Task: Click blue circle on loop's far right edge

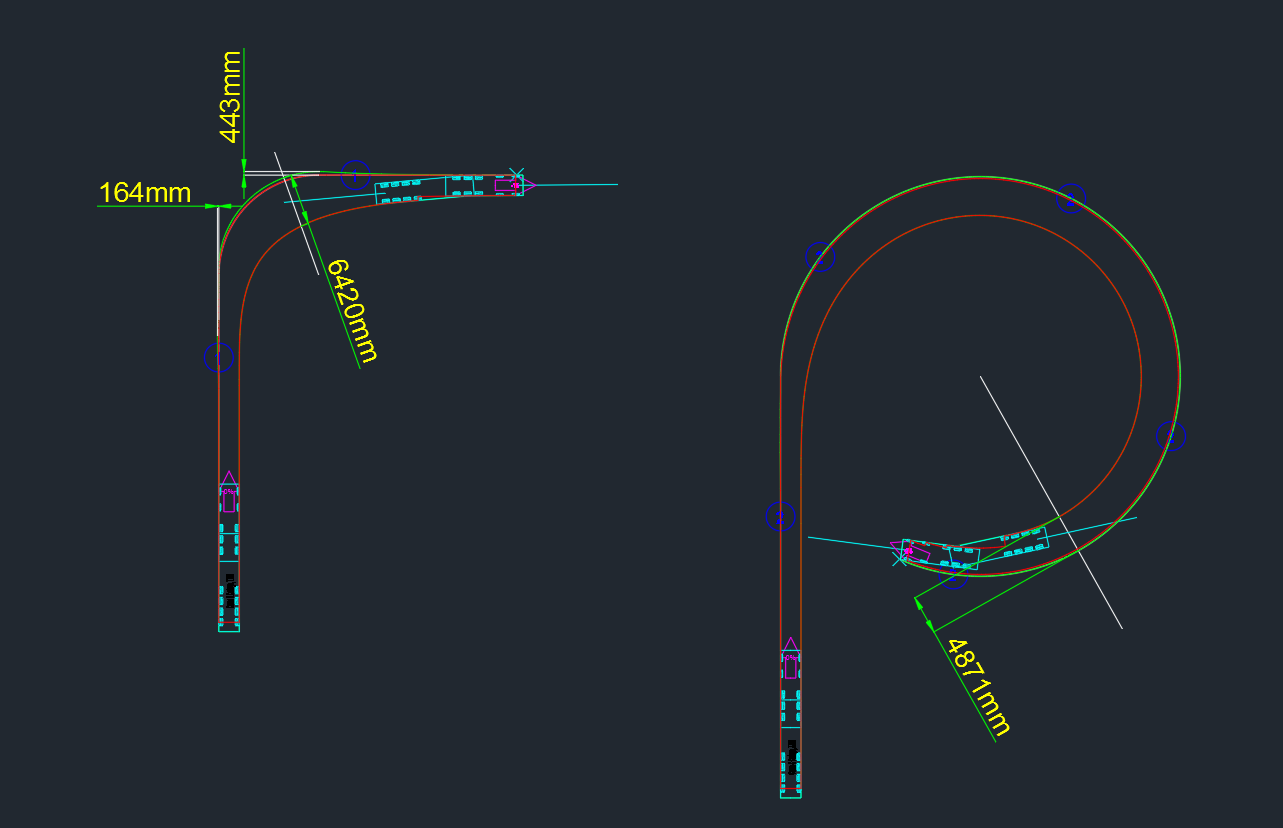Action: 1171,435
